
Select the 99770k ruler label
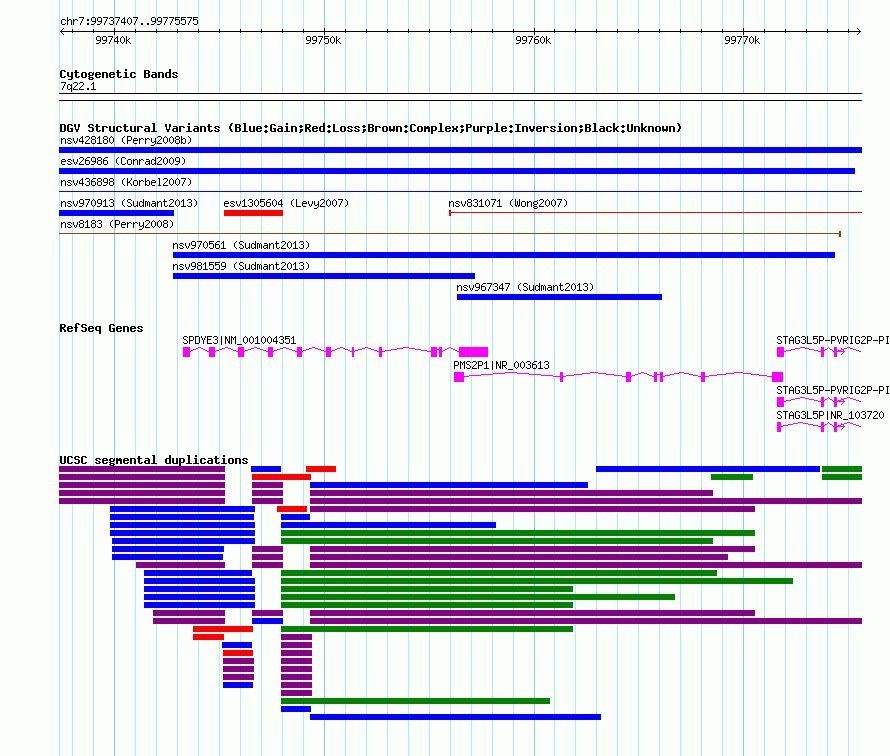tap(742, 40)
